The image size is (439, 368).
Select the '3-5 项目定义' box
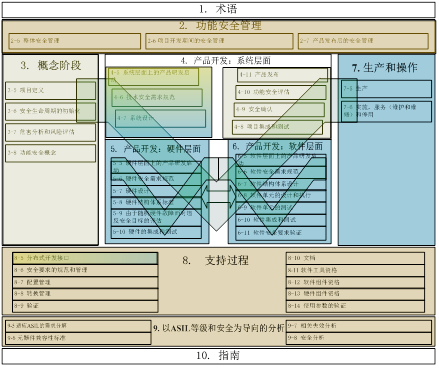point(50,91)
